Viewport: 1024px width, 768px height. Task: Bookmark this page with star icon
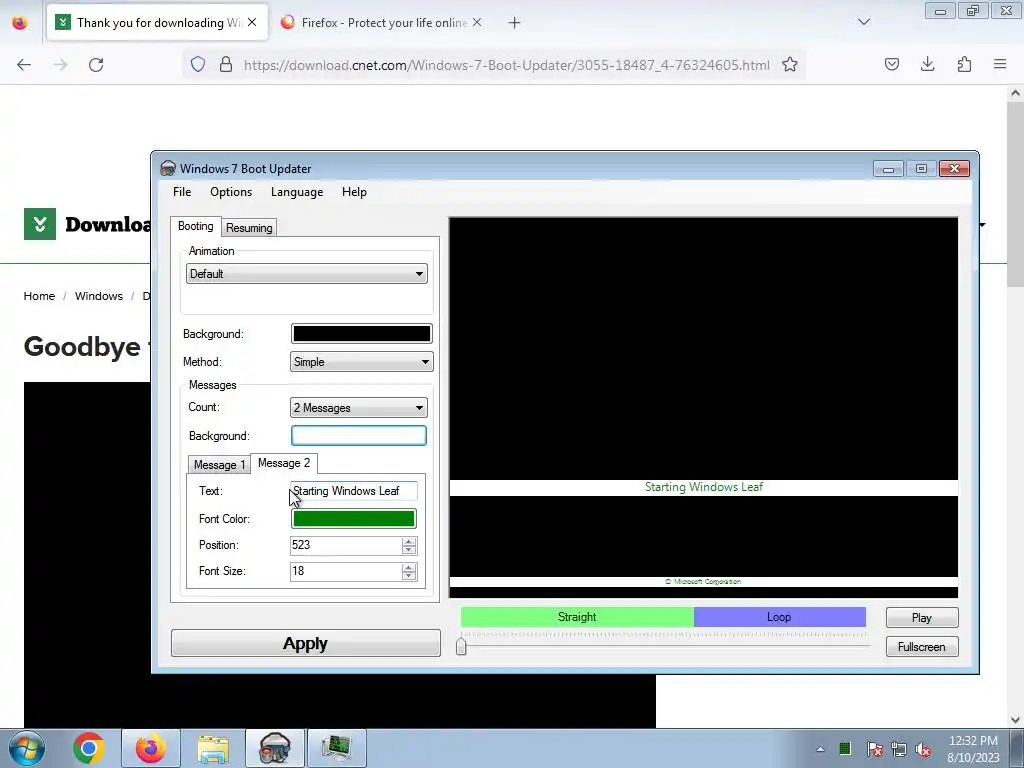(x=790, y=65)
